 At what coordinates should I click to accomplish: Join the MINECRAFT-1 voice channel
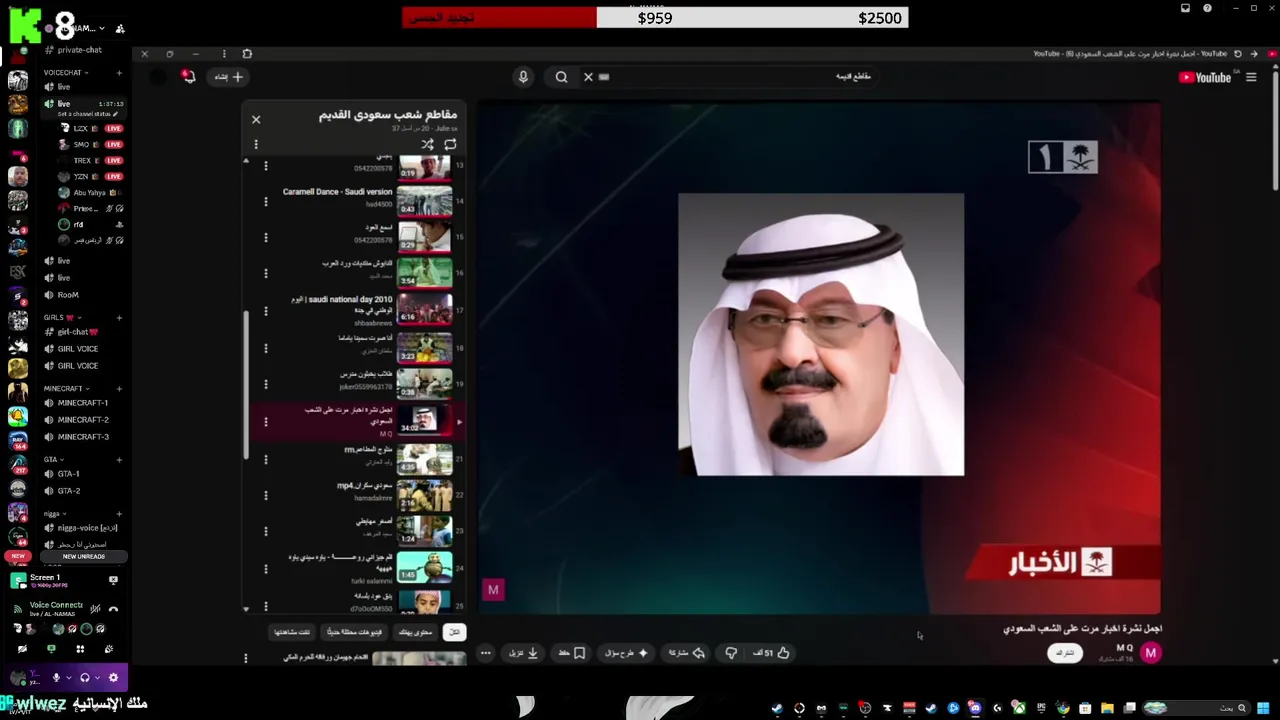pyautogui.click(x=84, y=403)
